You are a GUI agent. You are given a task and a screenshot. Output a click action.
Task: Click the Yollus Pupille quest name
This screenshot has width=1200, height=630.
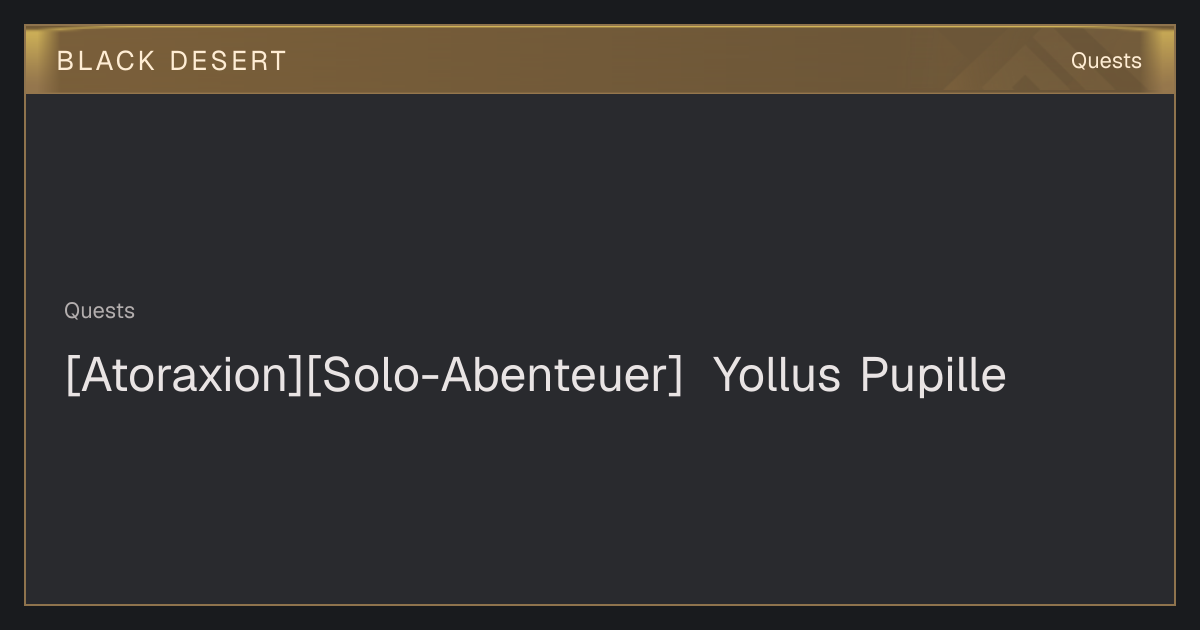tap(860, 376)
